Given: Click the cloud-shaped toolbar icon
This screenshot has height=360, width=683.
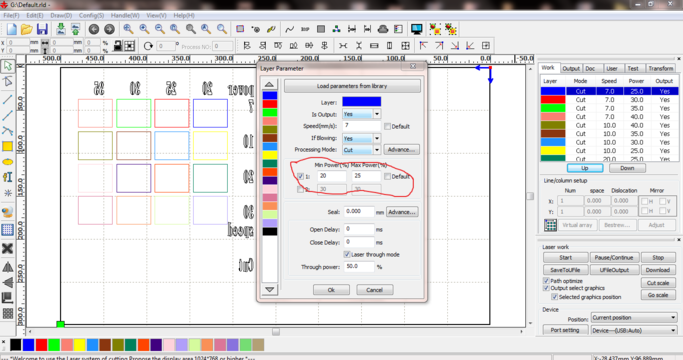Looking at the screenshot, I should click(x=383, y=29).
